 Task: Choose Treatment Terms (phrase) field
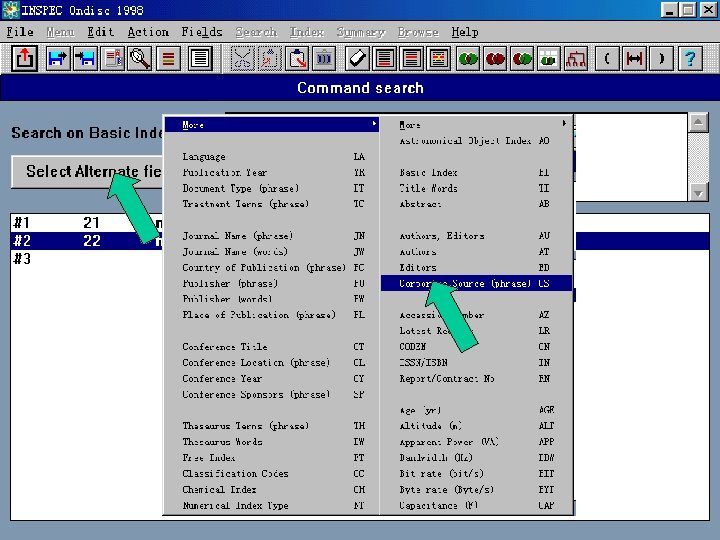(x=272, y=204)
